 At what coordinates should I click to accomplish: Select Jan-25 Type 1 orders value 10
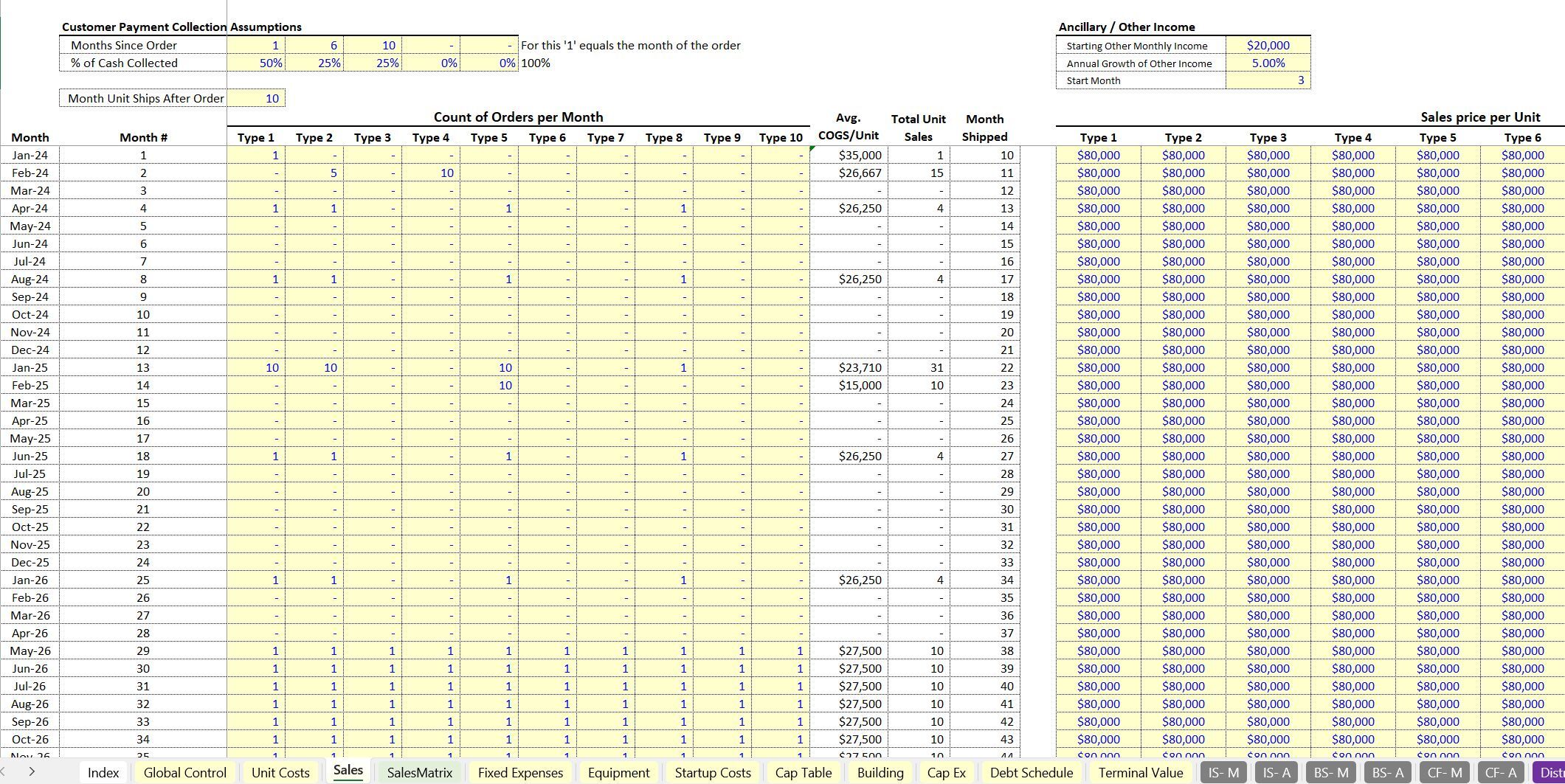point(256,367)
